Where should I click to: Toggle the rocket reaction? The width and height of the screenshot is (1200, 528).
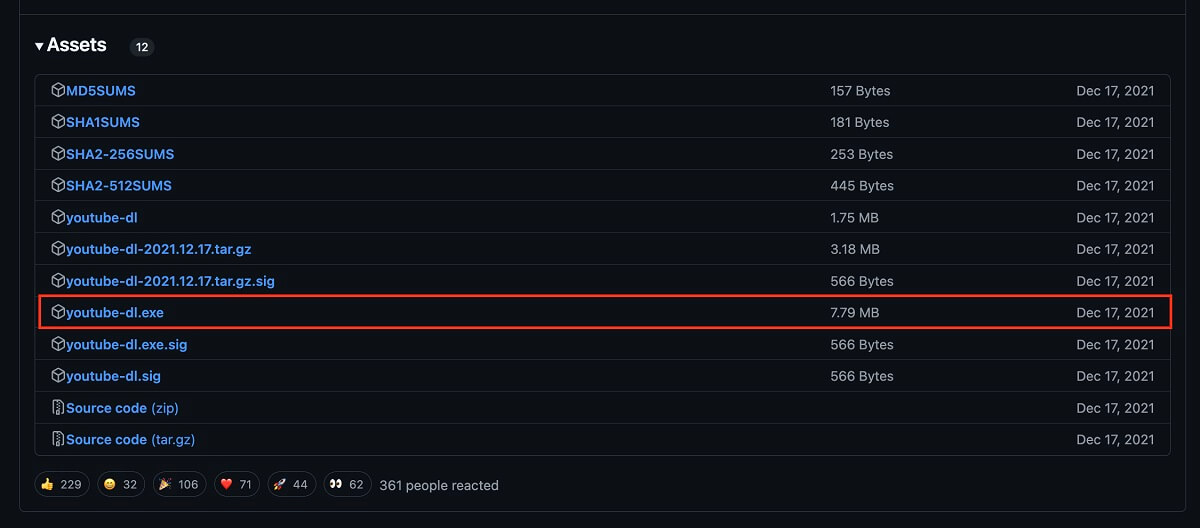291,484
